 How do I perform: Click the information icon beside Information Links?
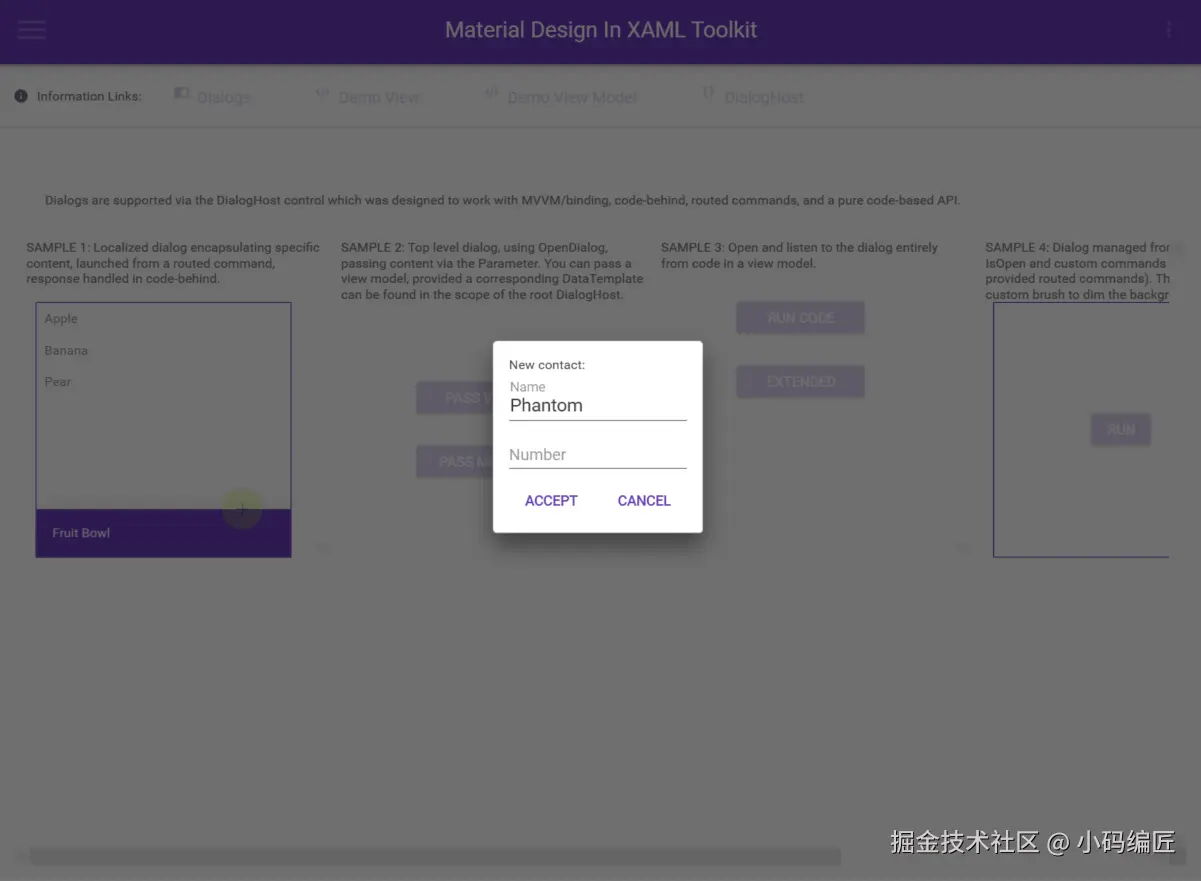(21, 96)
